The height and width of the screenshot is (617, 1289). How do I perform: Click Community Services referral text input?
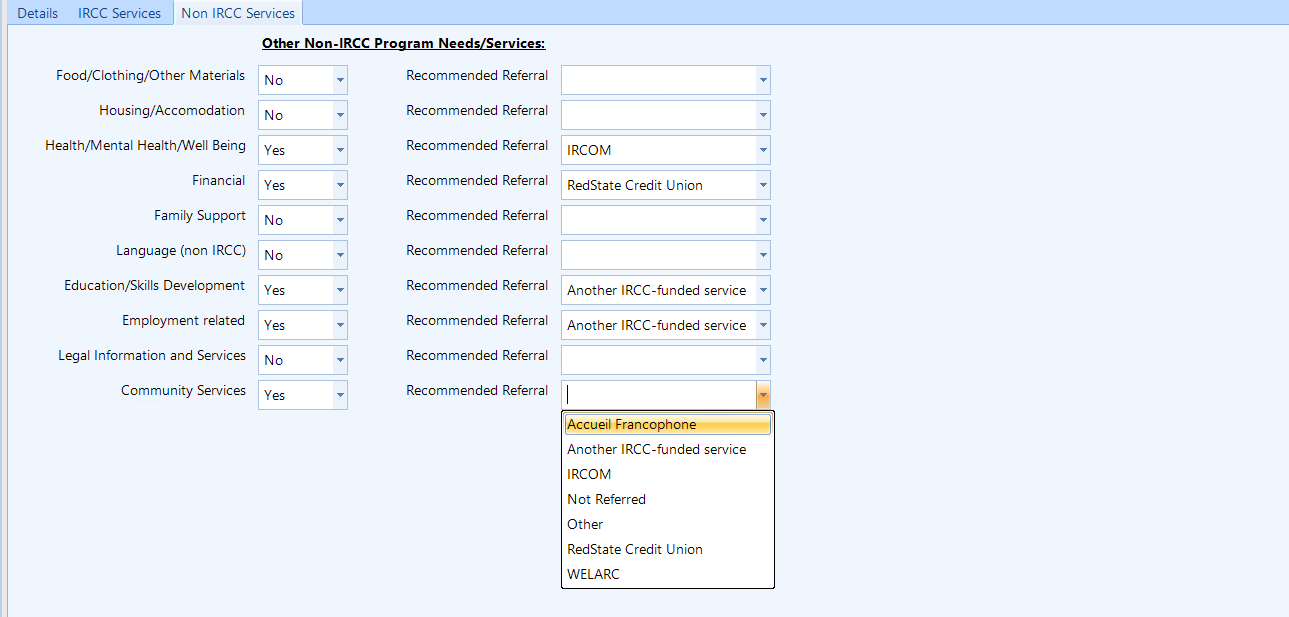(x=657, y=395)
